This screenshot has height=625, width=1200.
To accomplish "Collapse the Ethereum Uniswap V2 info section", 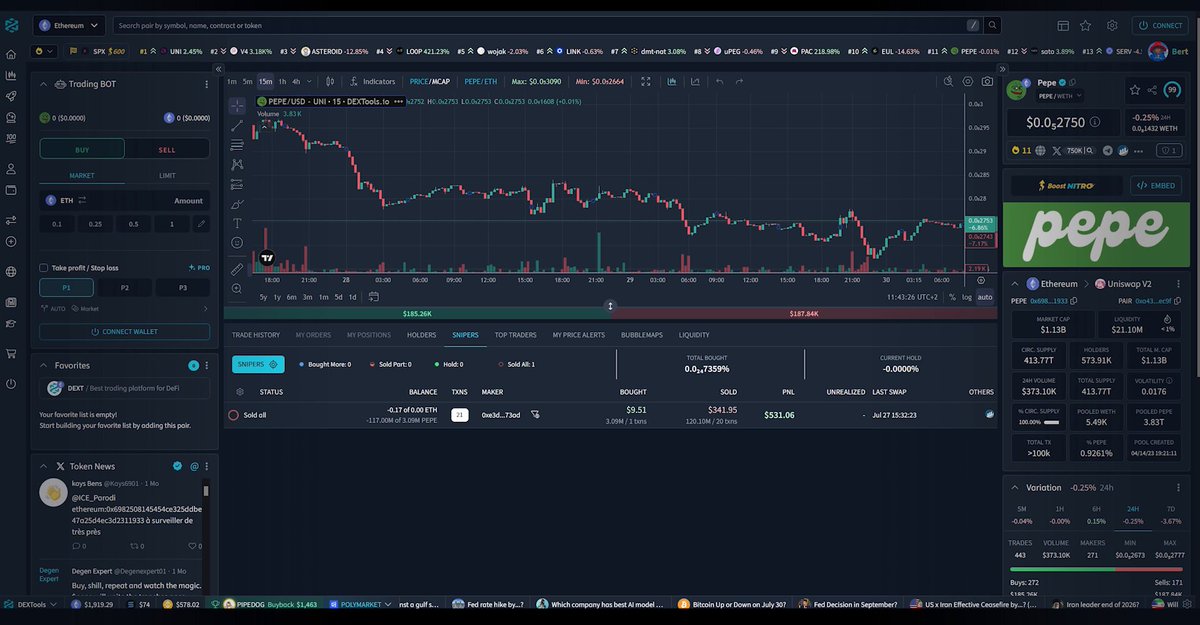I will click(1015, 284).
